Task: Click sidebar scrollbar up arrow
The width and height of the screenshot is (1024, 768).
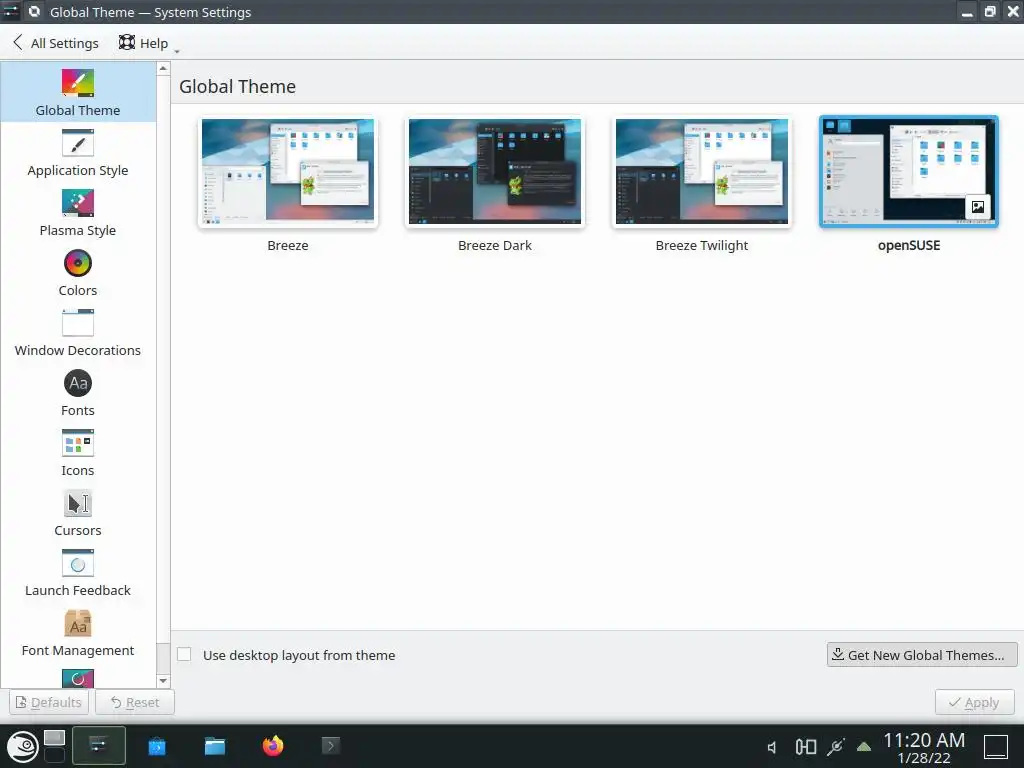Action: 163,69
